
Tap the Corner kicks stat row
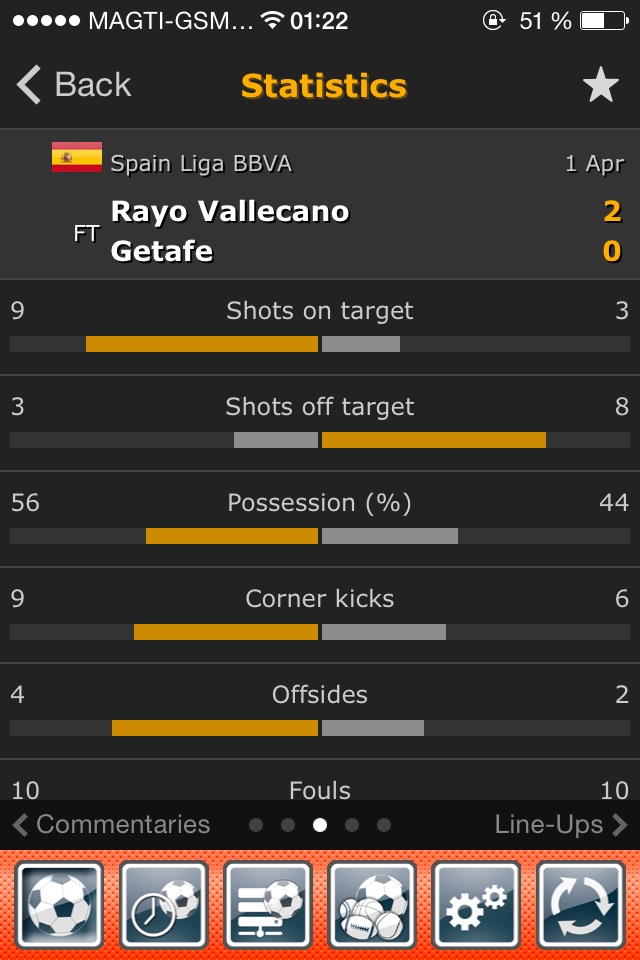[x=320, y=614]
